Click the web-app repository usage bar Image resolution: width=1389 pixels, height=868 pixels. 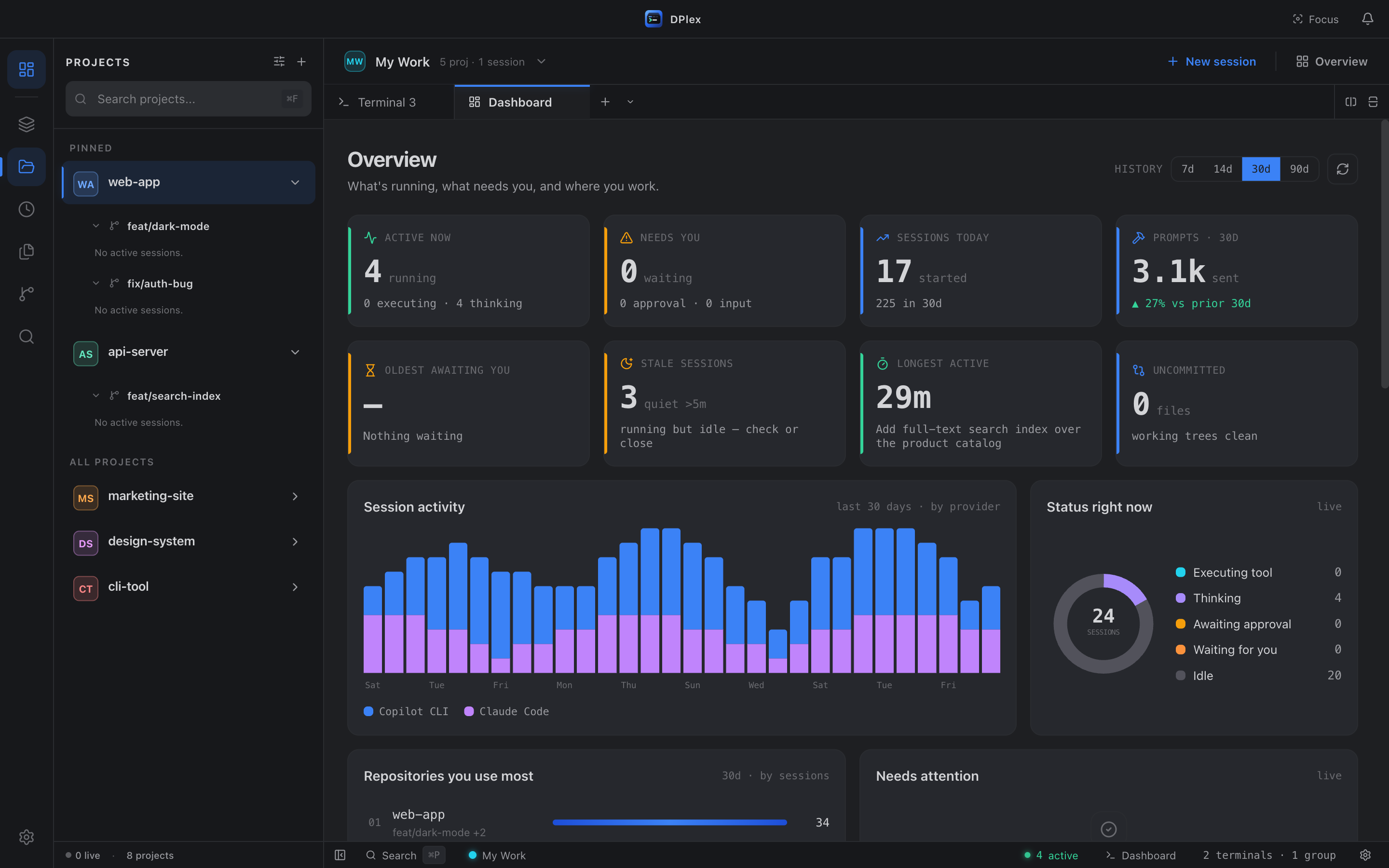click(x=669, y=822)
